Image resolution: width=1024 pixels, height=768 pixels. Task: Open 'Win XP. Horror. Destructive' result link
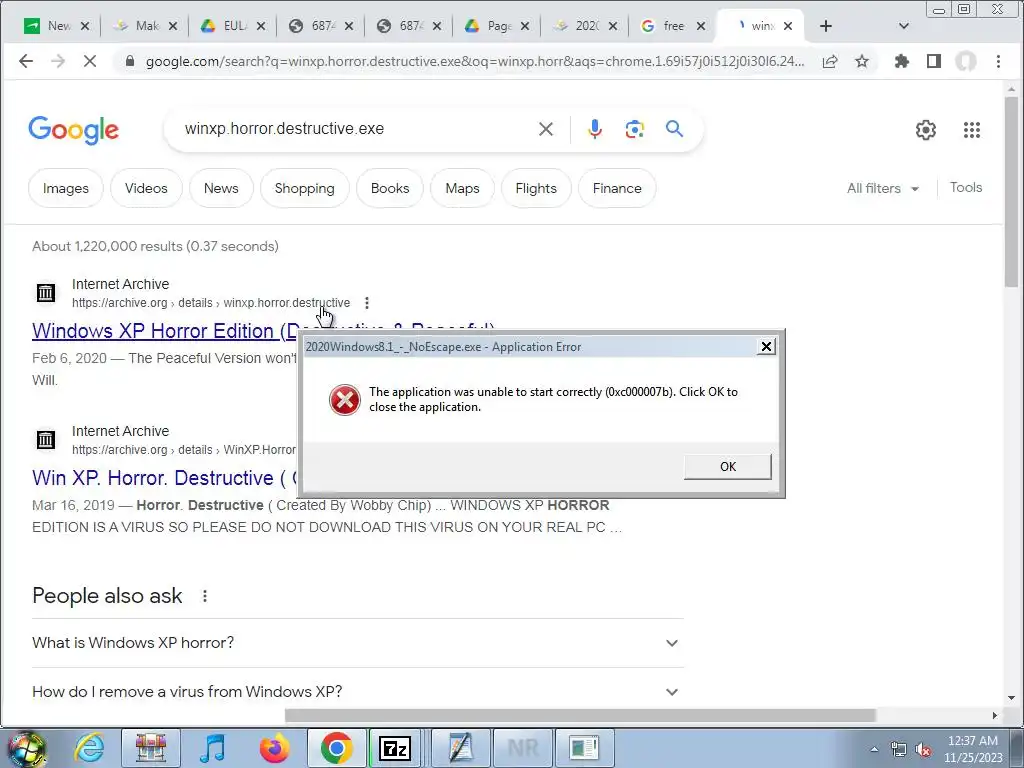pyautogui.click(x=163, y=478)
